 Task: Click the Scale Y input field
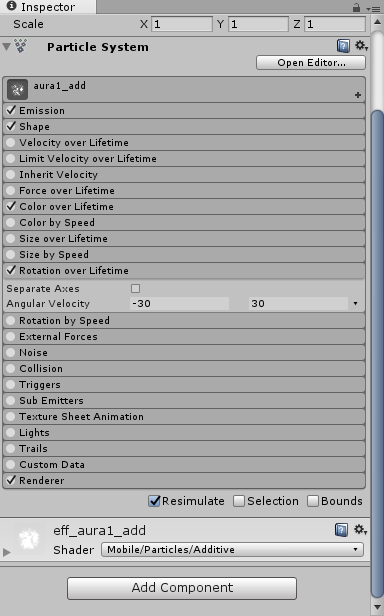pos(258,24)
